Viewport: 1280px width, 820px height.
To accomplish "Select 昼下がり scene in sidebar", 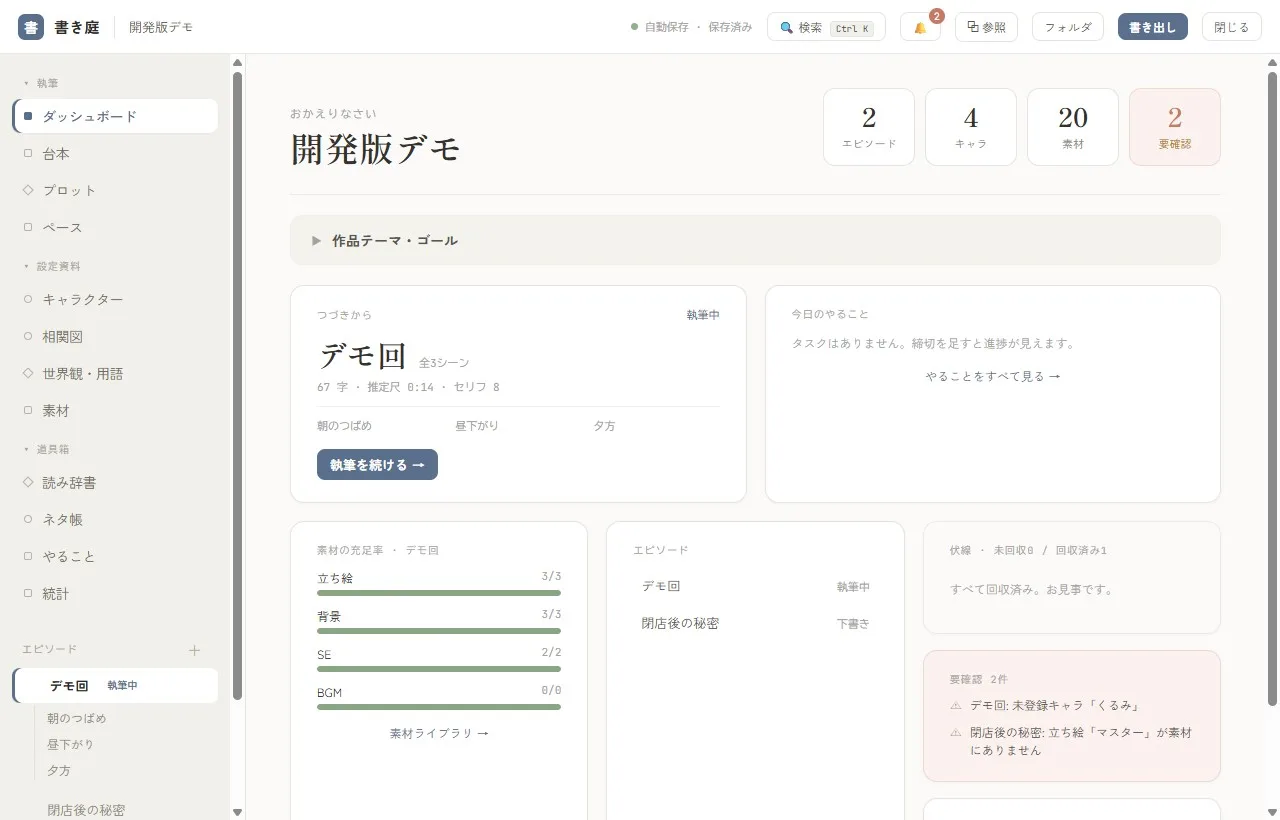I will tap(70, 744).
